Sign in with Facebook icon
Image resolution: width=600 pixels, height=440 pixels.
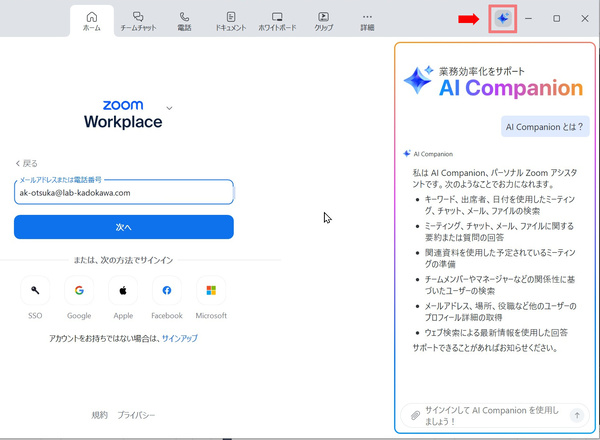click(167, 290)
